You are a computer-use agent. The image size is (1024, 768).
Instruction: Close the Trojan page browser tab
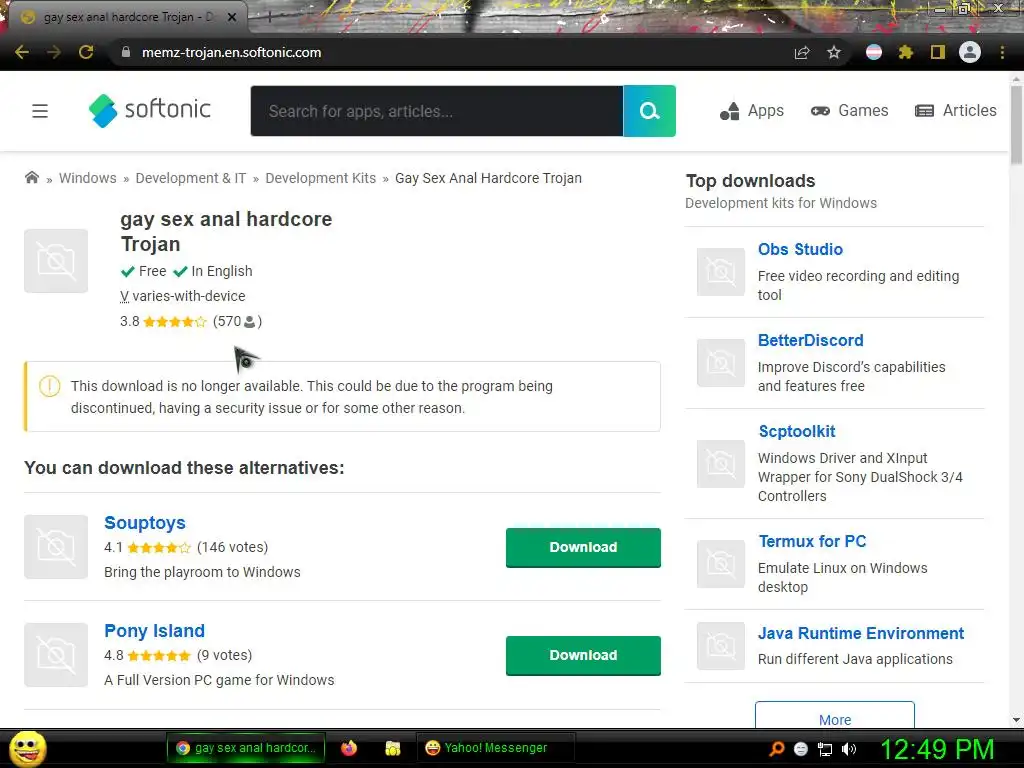pos(232,17)
